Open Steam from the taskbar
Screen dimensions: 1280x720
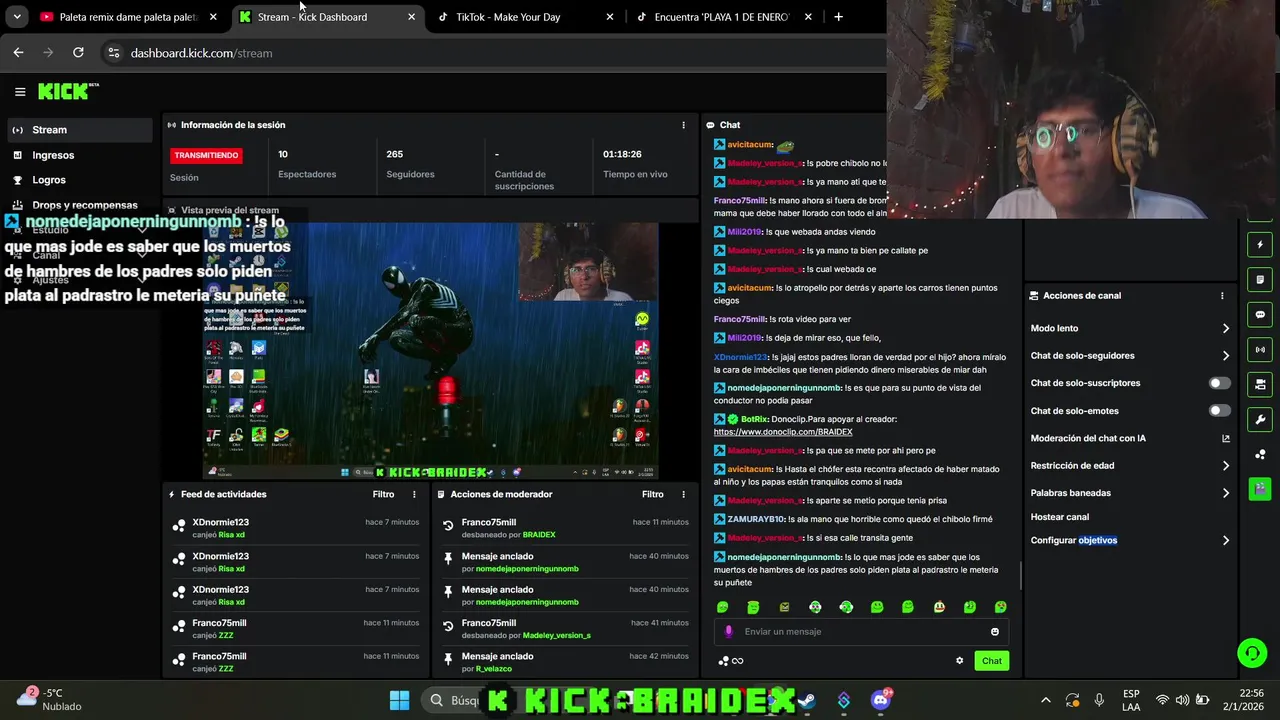806,701
